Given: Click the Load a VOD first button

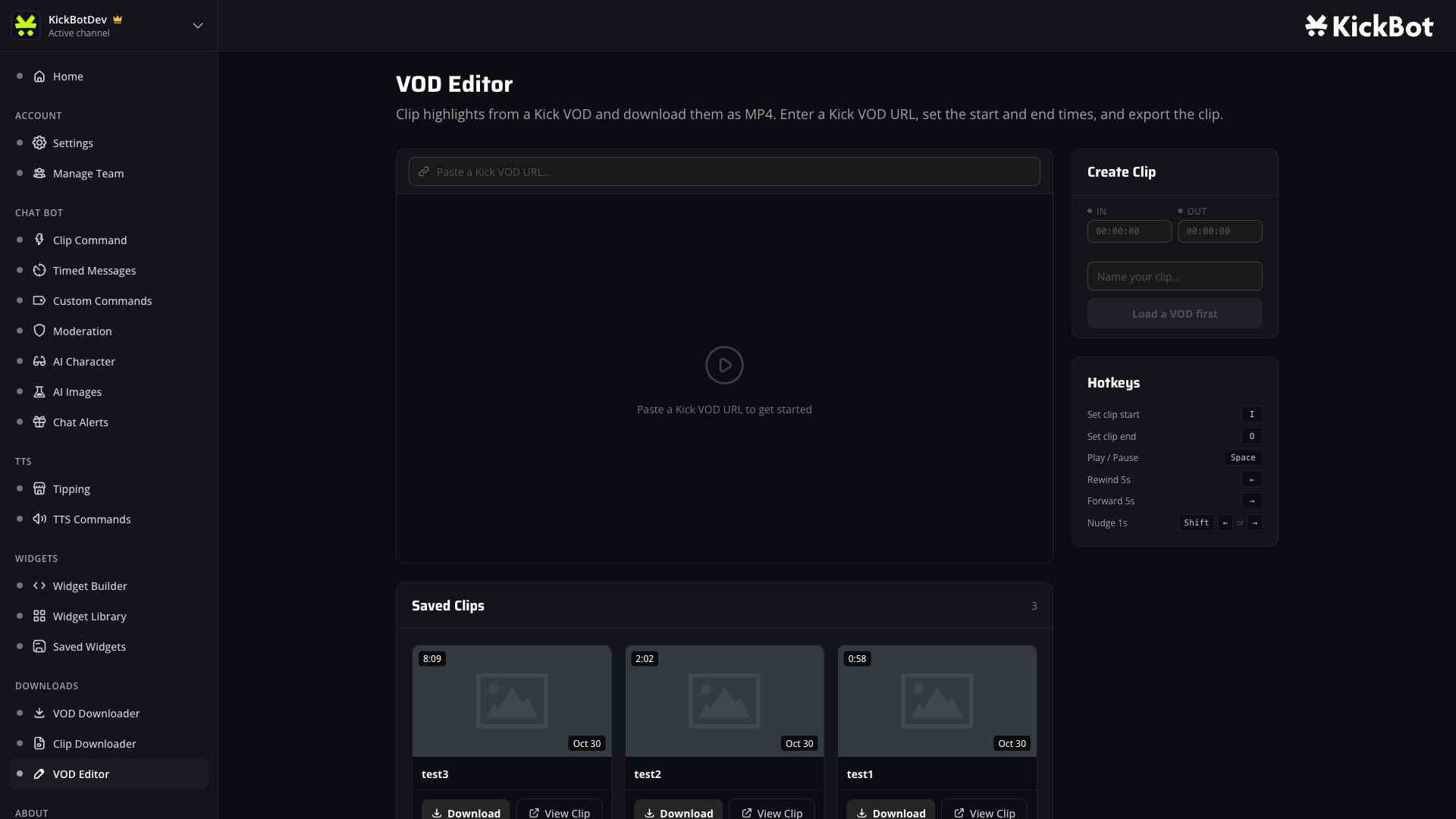Looking at the screenshot, I should pyautogui.click(x=1175, y=314).
